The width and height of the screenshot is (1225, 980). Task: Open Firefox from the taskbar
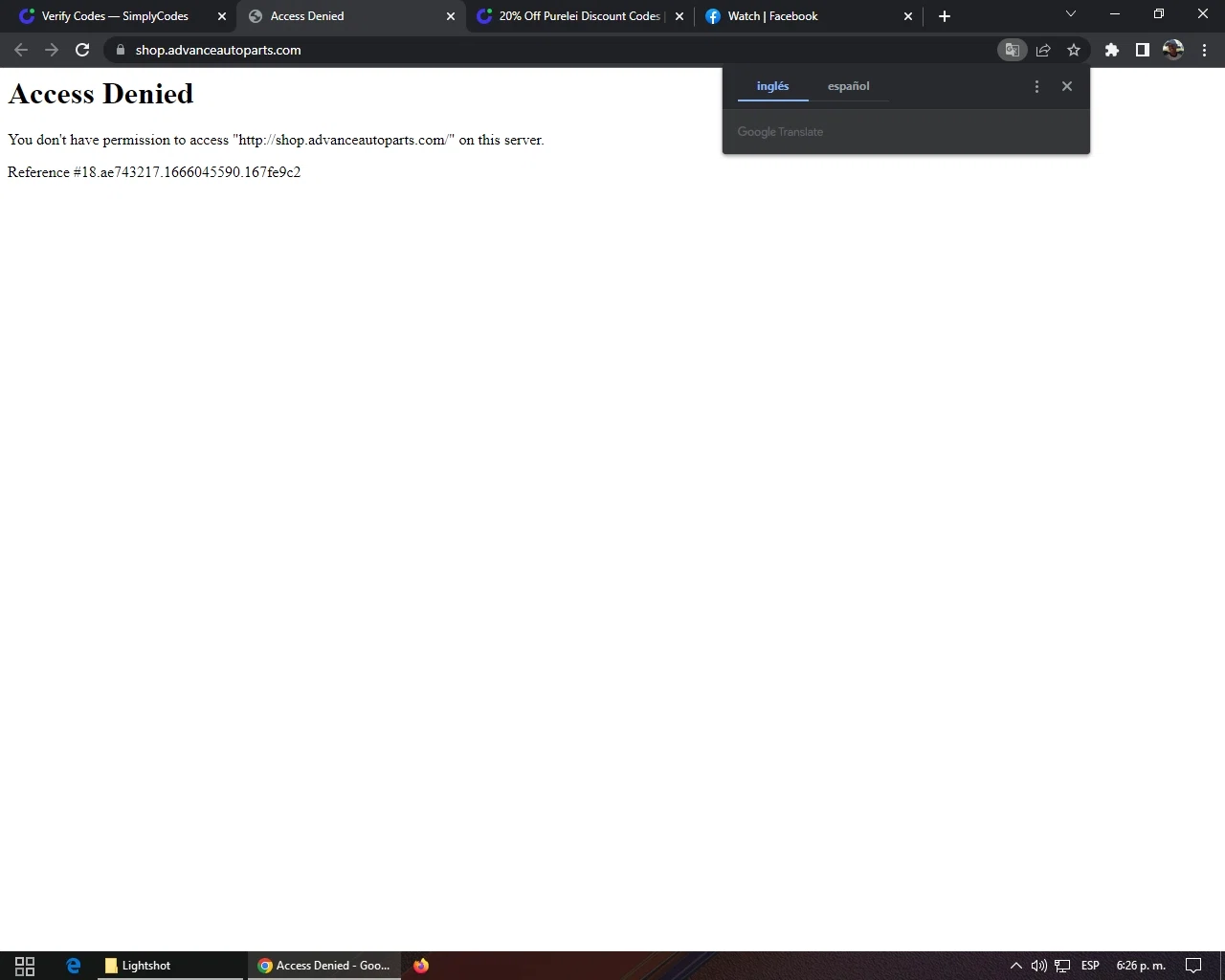point(421,966)
